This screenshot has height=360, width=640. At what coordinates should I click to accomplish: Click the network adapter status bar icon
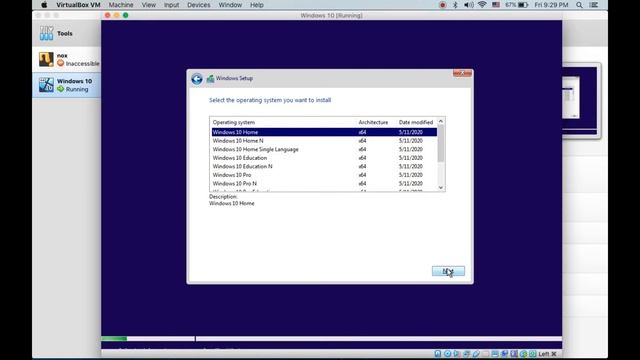click(467, 353)
